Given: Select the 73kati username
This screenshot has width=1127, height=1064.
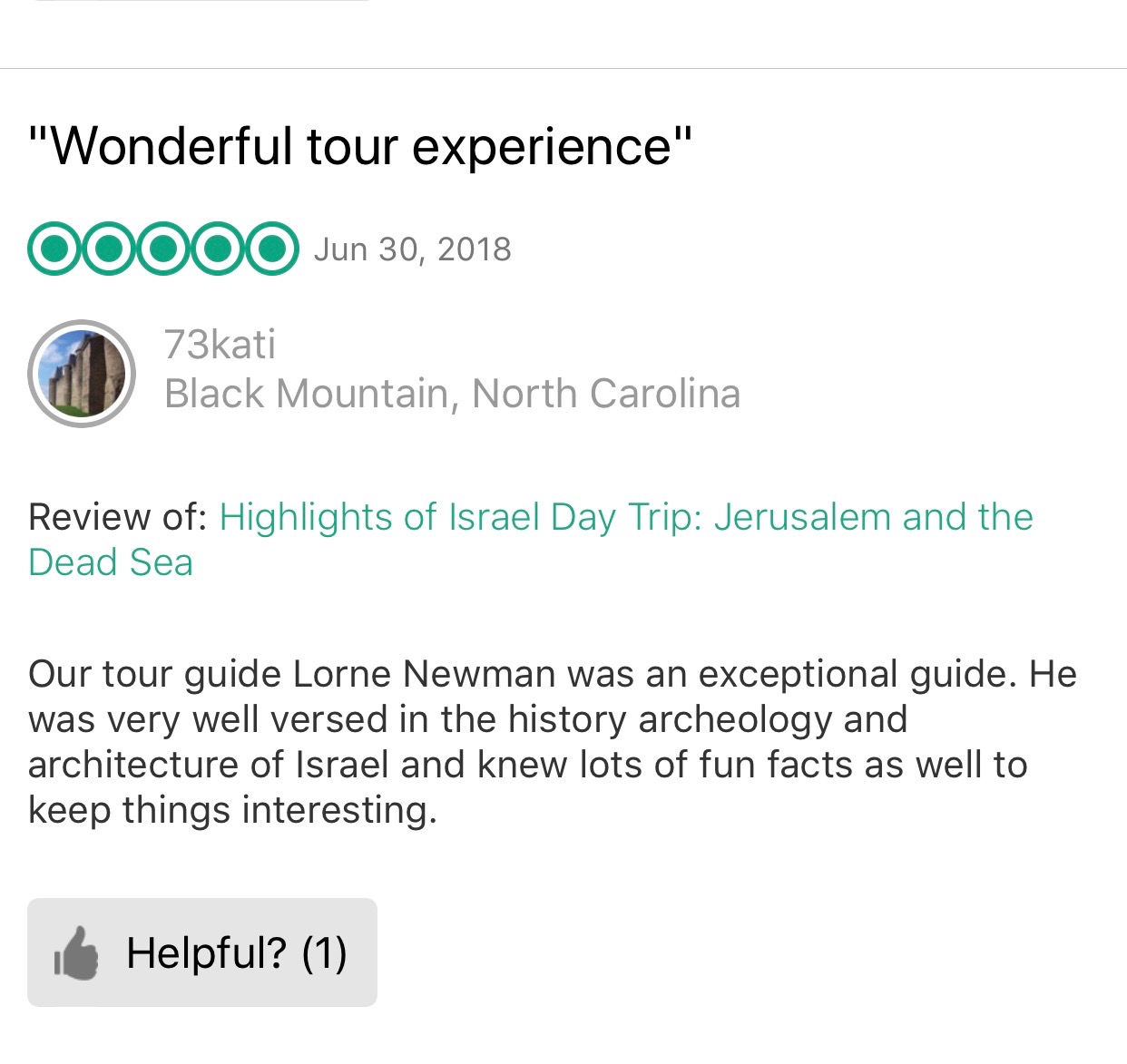Looking at the screenshot, I should tap(220, 345).
